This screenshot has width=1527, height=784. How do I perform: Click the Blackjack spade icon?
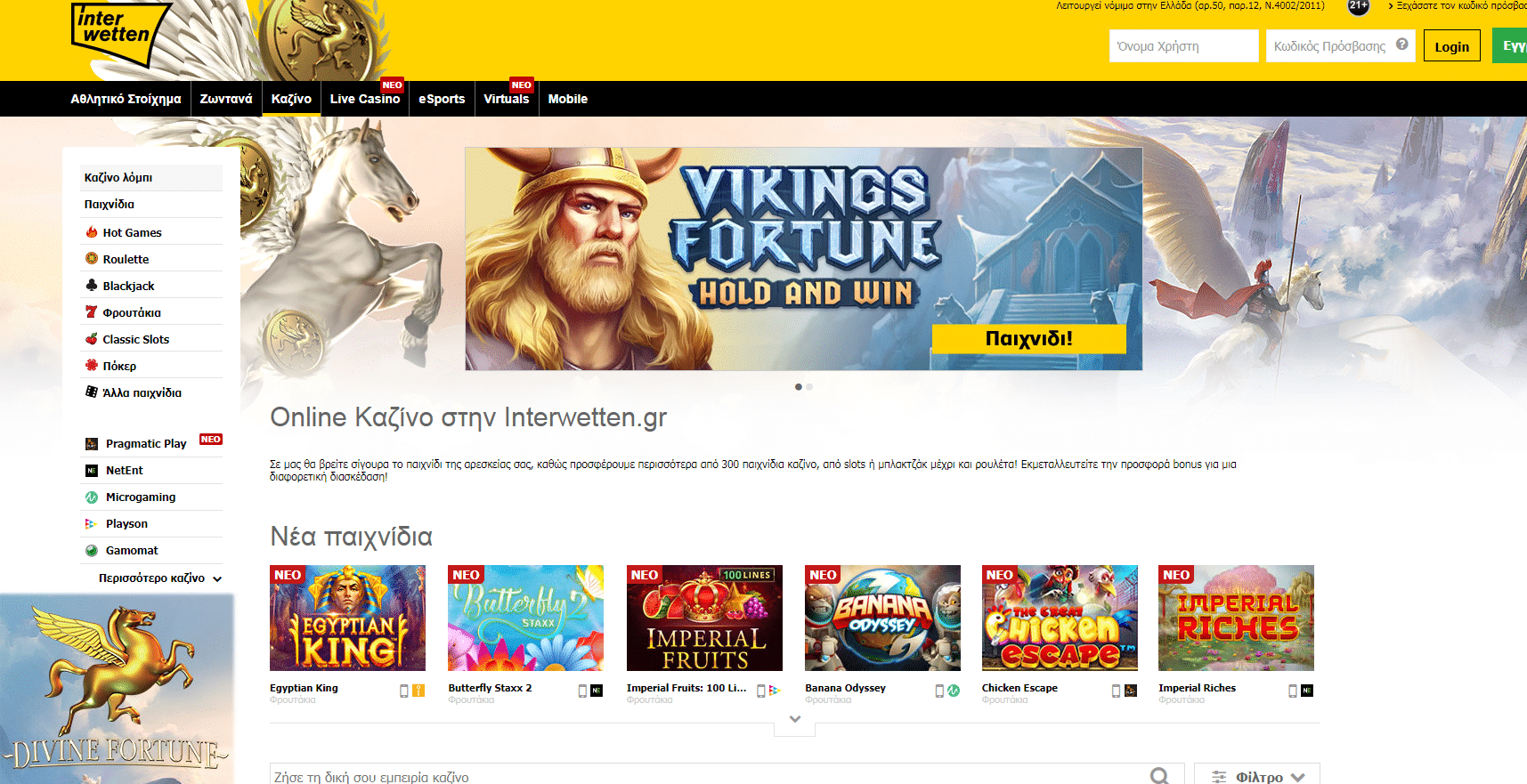tap(91, 286)
